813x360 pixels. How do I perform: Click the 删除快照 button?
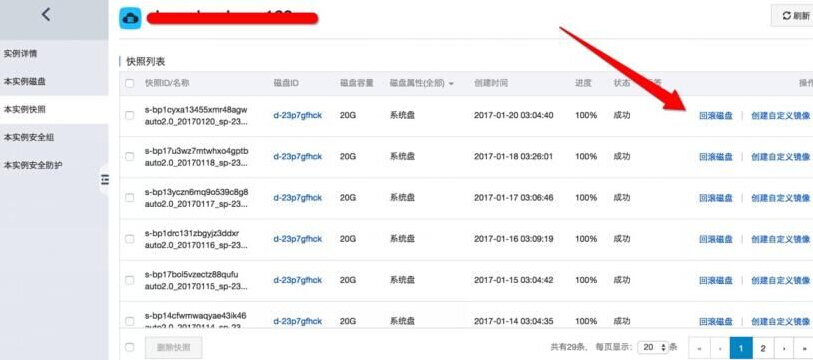click(173, 347)
